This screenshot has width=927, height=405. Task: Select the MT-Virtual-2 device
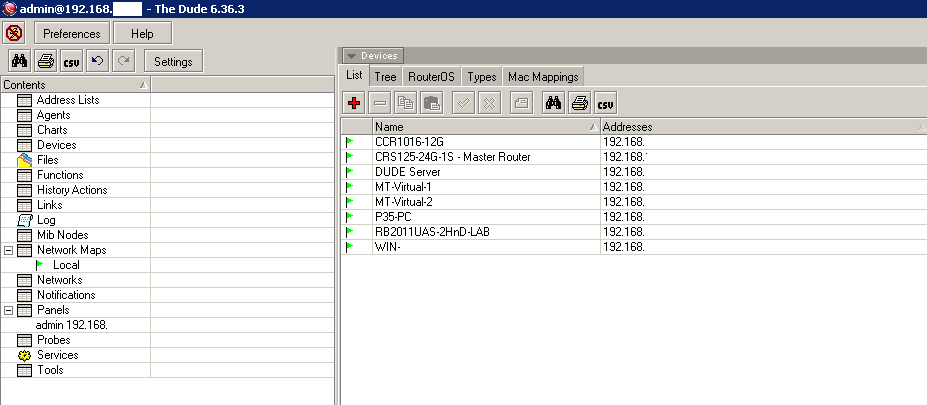coord(634,202)
